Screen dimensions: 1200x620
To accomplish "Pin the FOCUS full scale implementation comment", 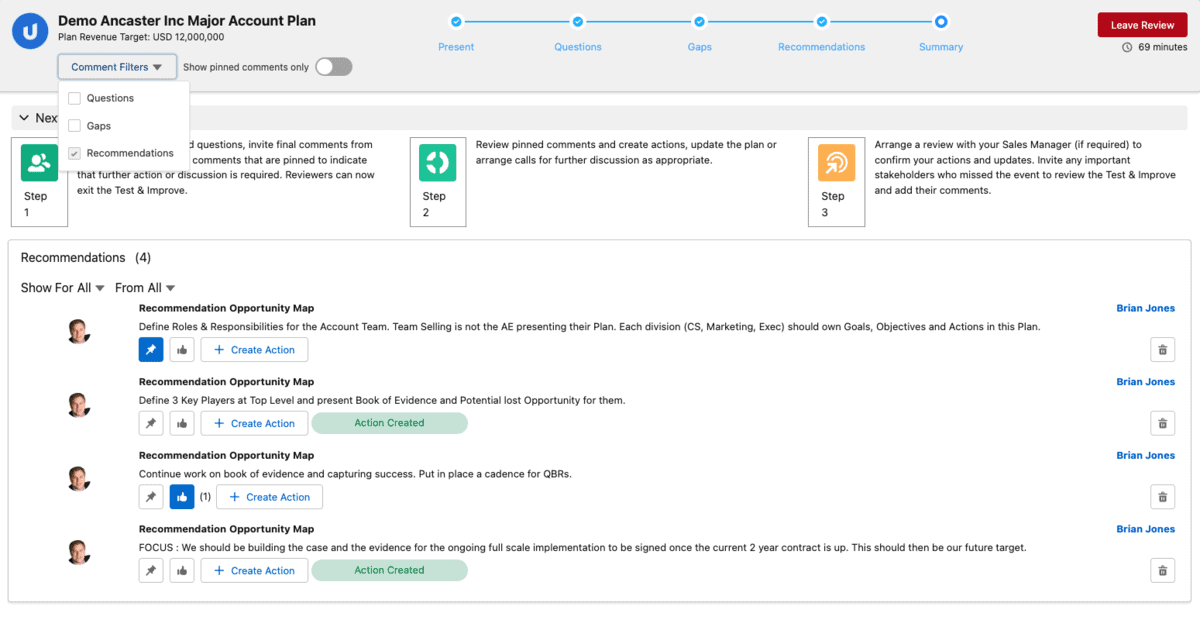I will tap(151, 571).
